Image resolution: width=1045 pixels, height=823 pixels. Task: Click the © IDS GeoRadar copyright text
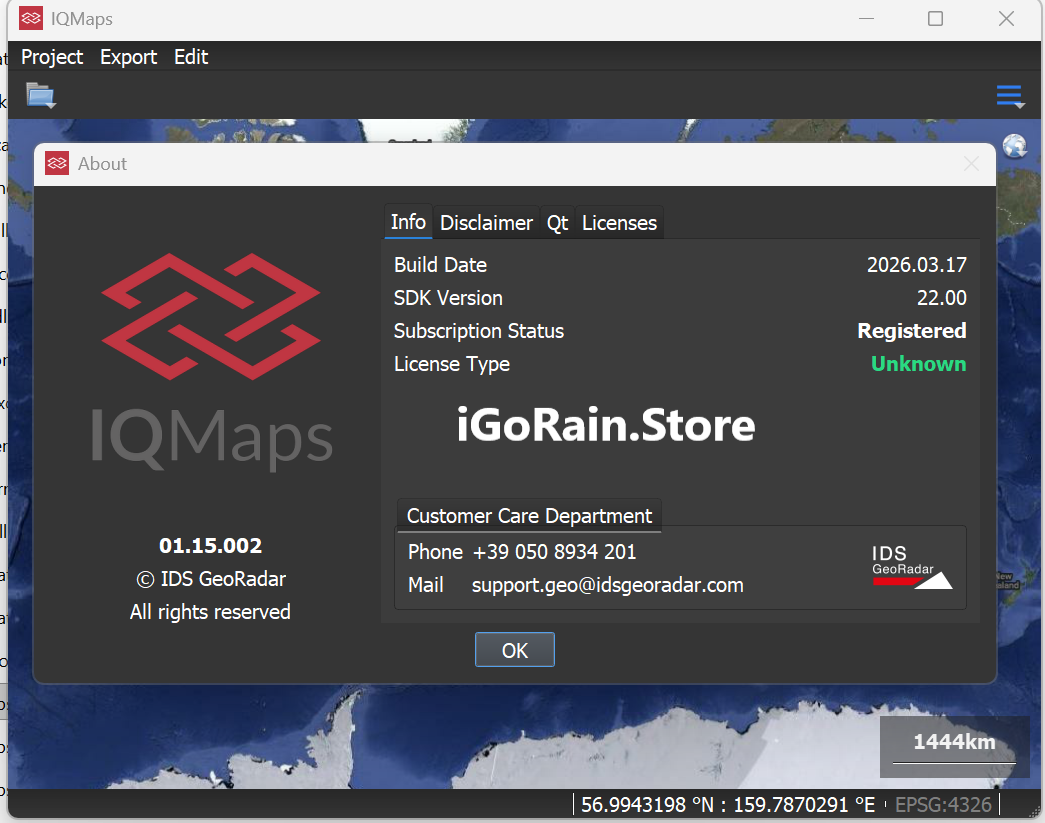coord(211,579)
